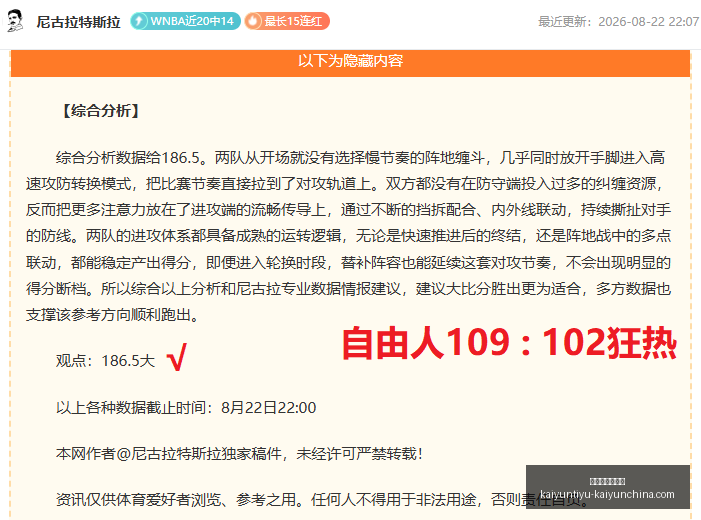Image resolution: width=701 pixels, height=520 pixels.
Task: Click the flame icon in 连红 badge
Action: click(x=253, y=21)
